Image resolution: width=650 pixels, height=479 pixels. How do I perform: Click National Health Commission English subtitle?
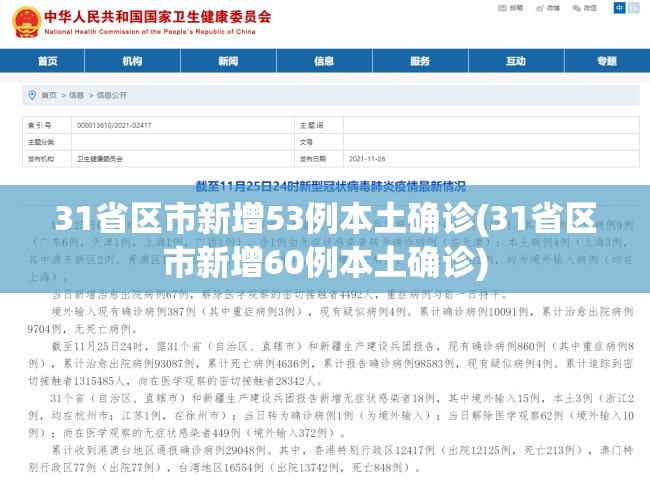point(150,32)
